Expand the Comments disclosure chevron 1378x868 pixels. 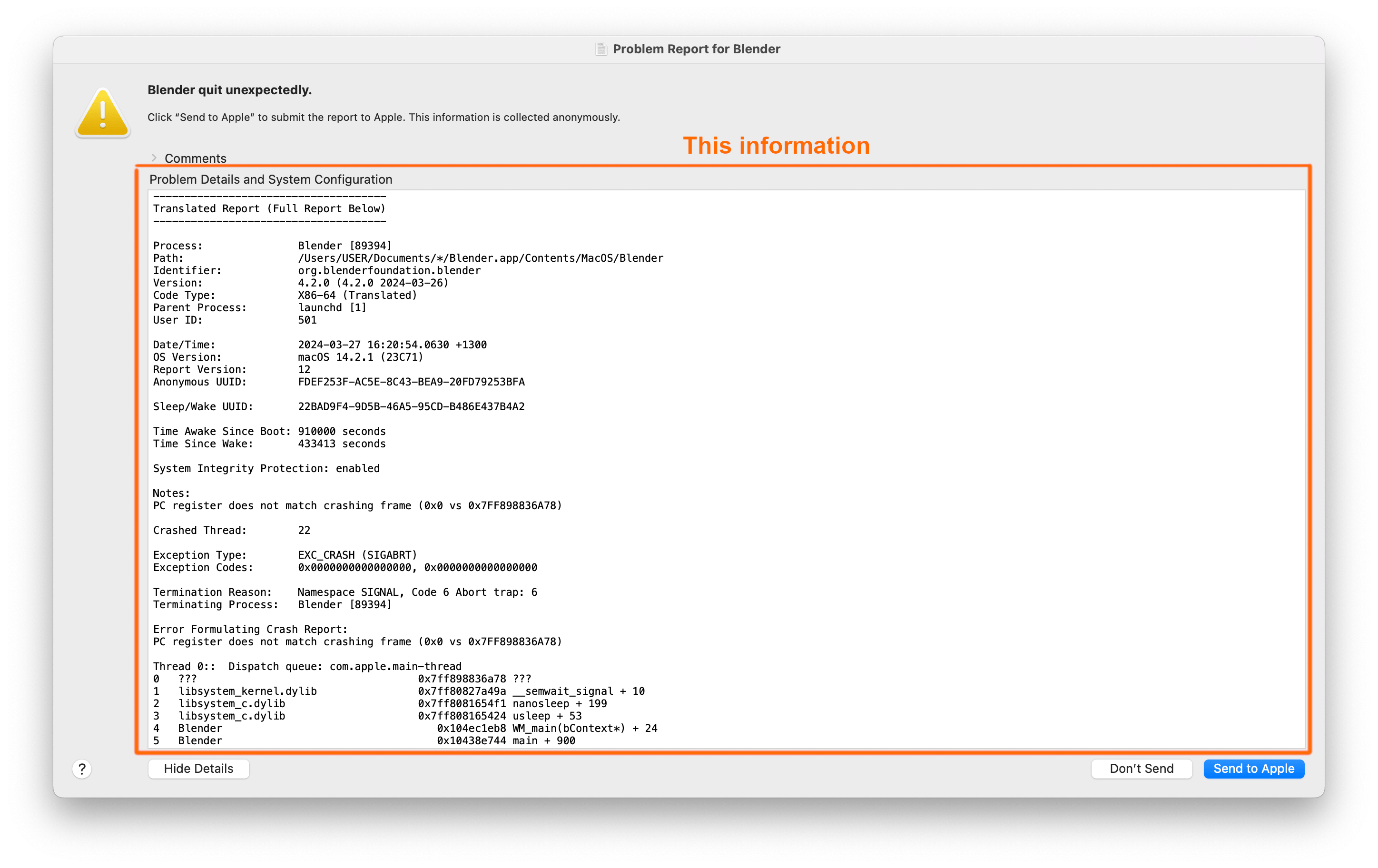click(x=154, y=158)
